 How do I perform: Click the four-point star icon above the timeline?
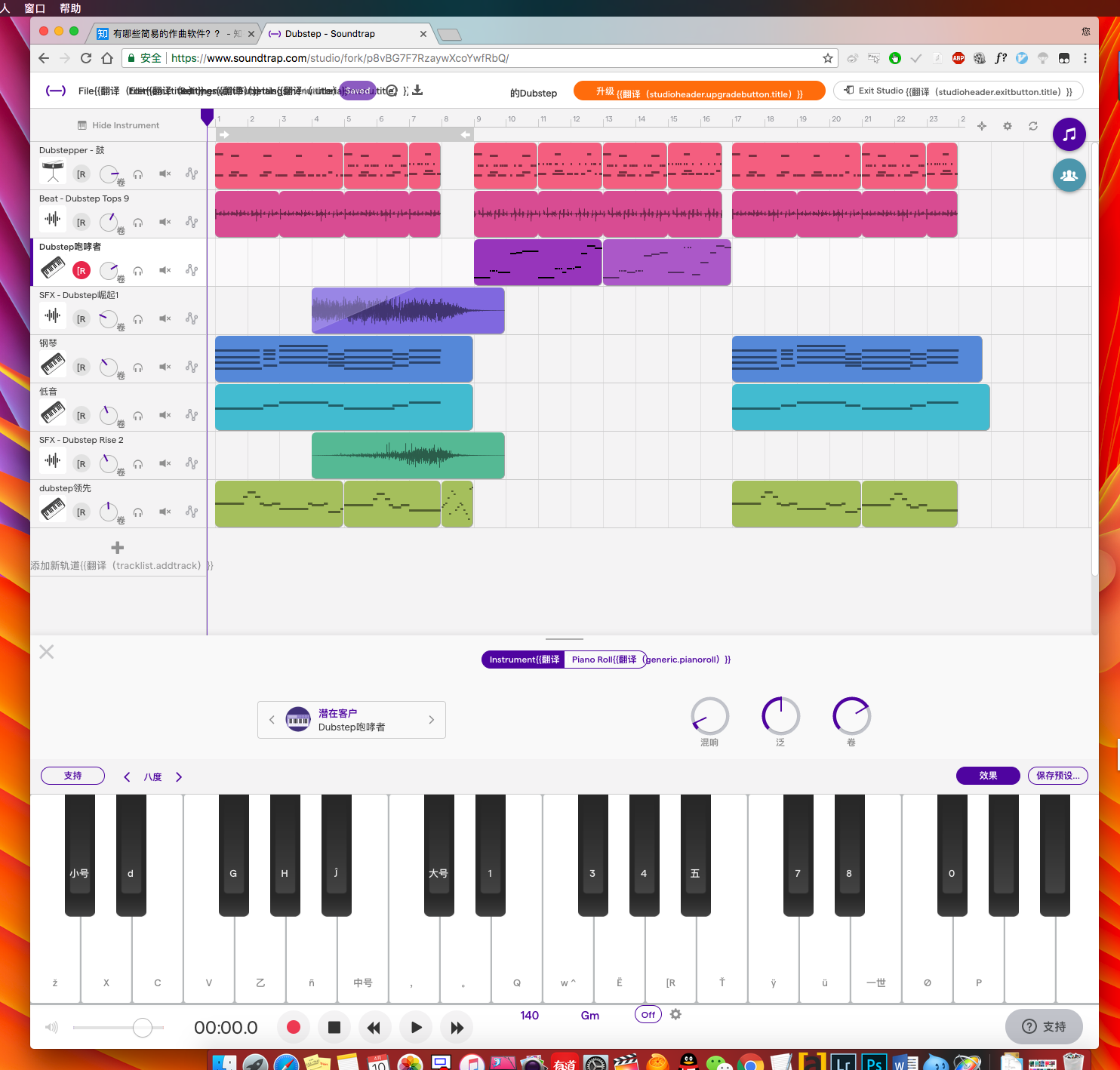(982, 126)
